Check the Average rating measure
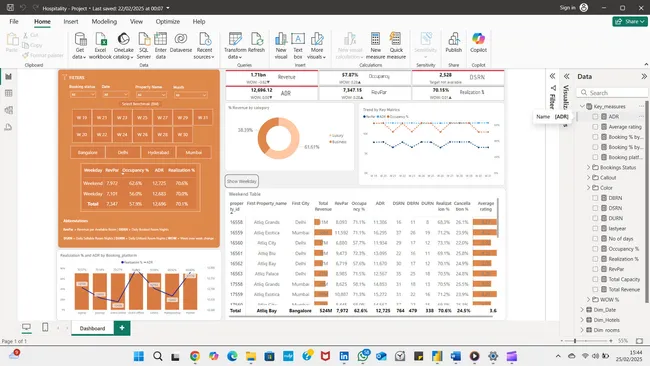 click(x=595, y=127)
